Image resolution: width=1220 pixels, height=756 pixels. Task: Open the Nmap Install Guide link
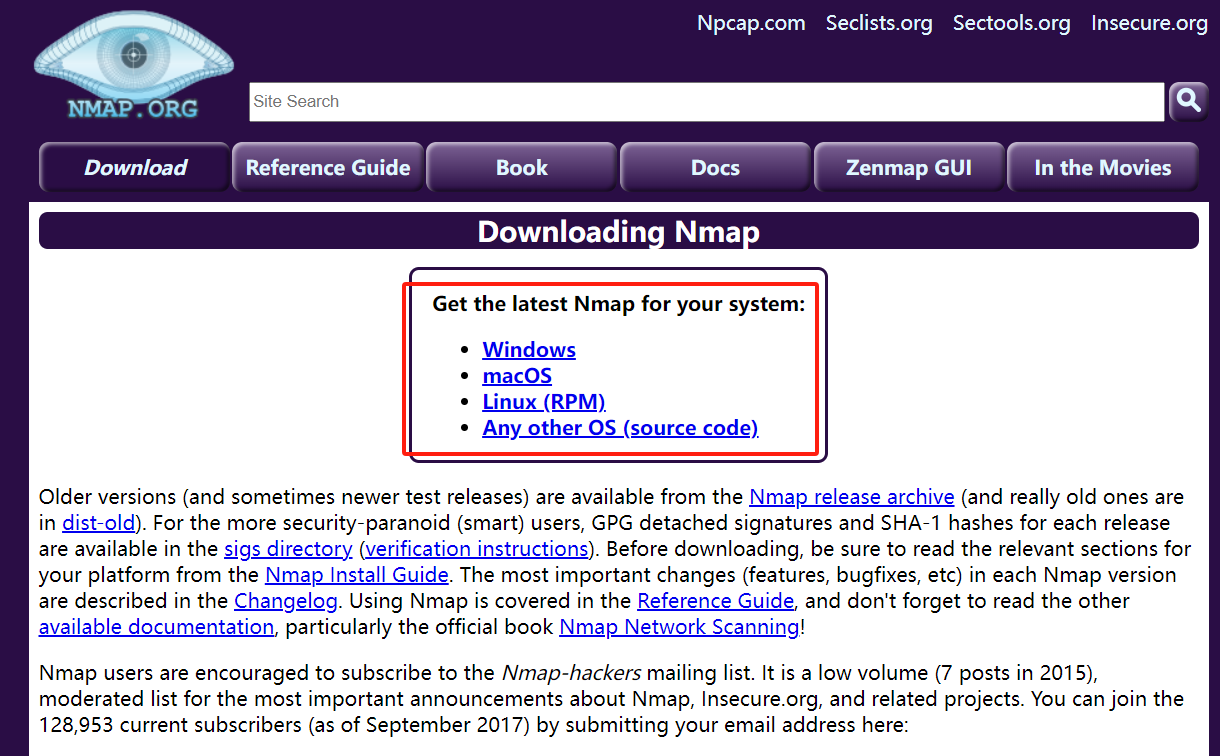[357, 575]
